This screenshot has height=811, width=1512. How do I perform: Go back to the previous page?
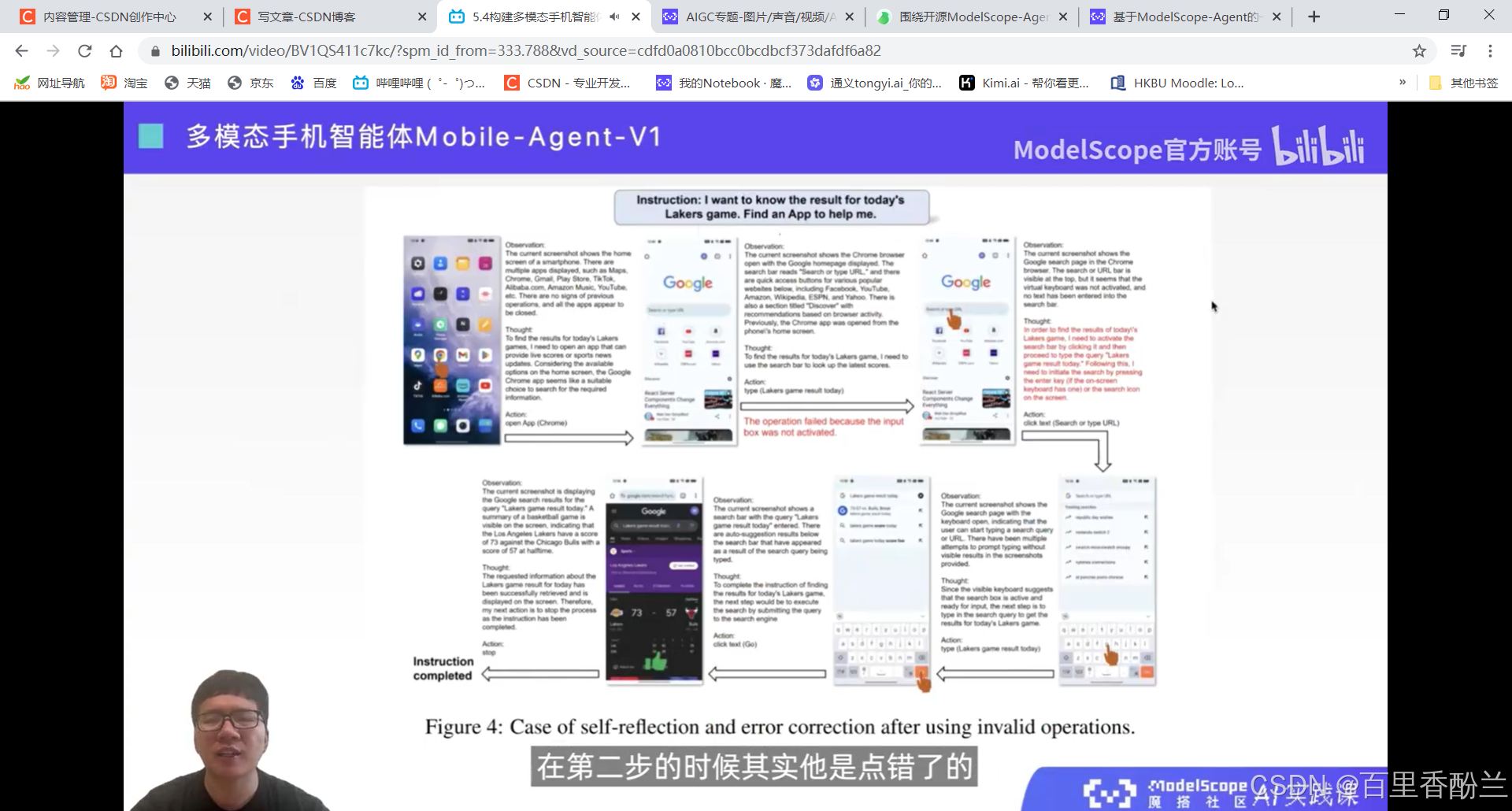pos(21,51)
